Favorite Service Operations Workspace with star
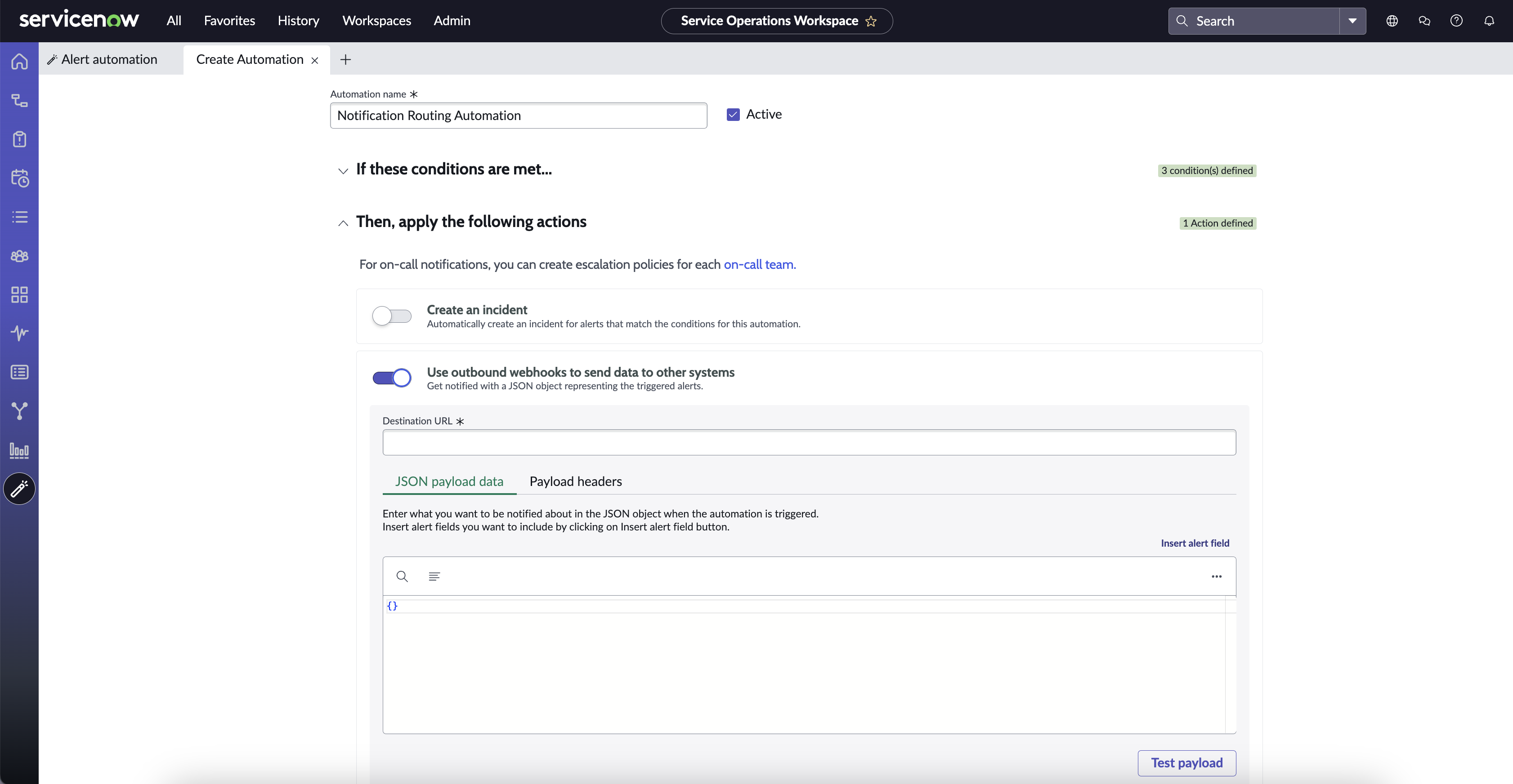 [x=871, y=21]
